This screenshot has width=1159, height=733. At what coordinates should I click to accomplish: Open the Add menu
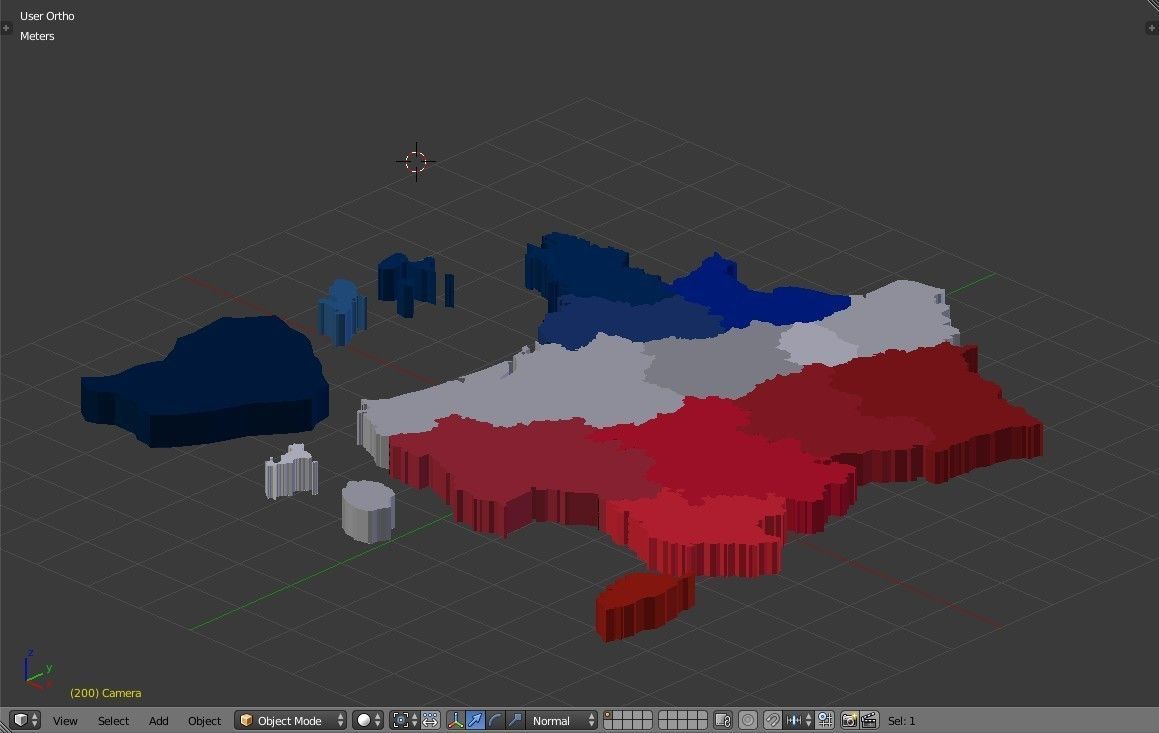(158, 720)
